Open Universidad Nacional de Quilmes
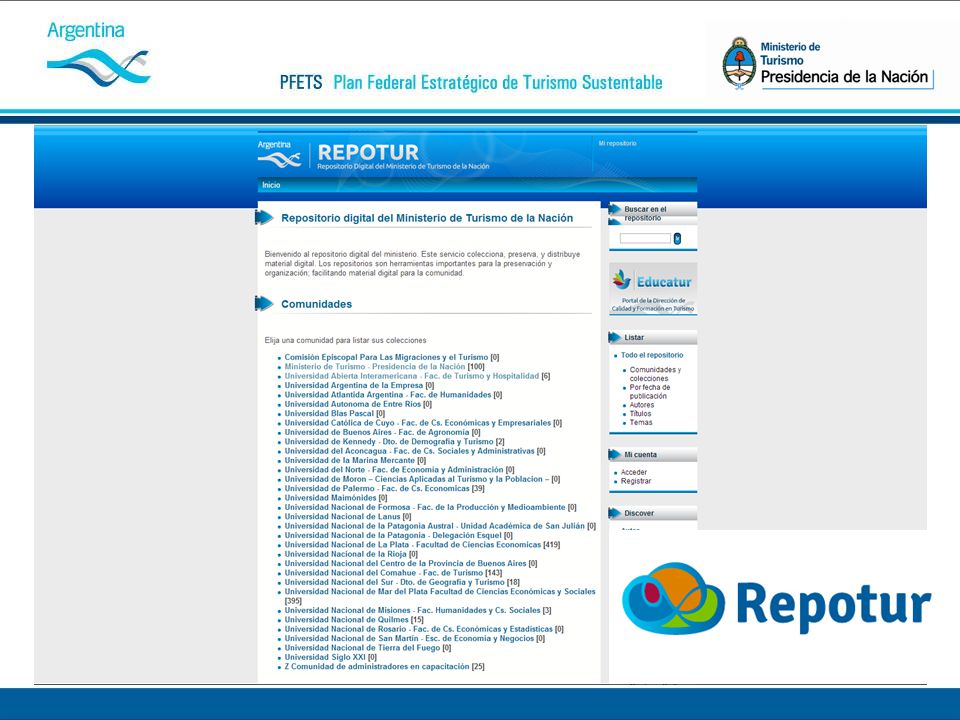 point(347,620)
